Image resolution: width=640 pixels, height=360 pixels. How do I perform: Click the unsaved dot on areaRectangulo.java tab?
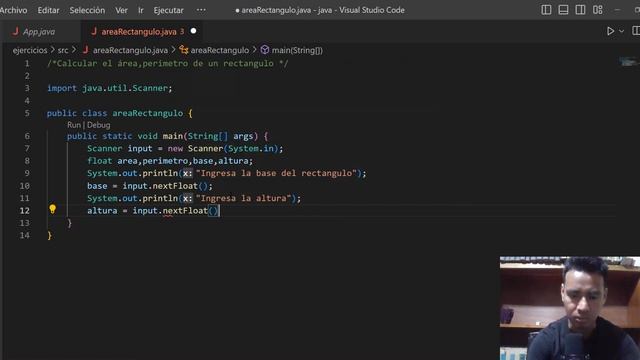click(x=193, y=31)
